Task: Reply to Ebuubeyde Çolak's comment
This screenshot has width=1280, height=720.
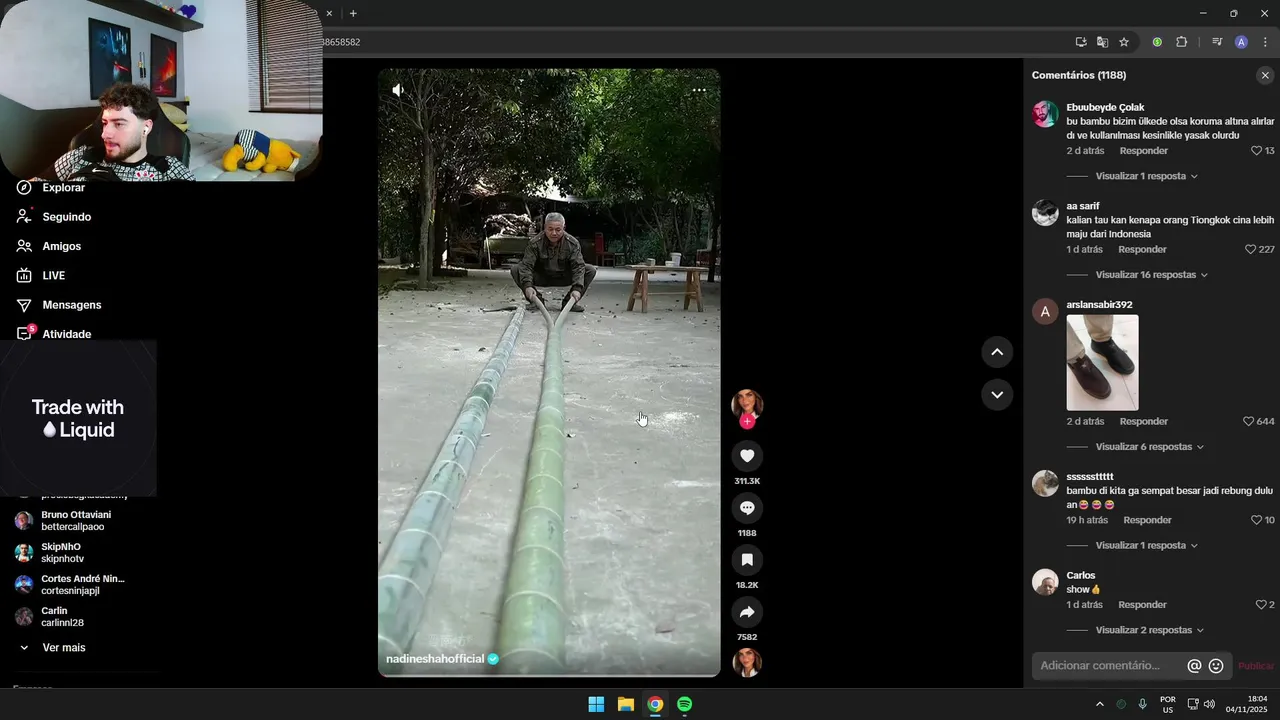Action: pos(1144,151)
